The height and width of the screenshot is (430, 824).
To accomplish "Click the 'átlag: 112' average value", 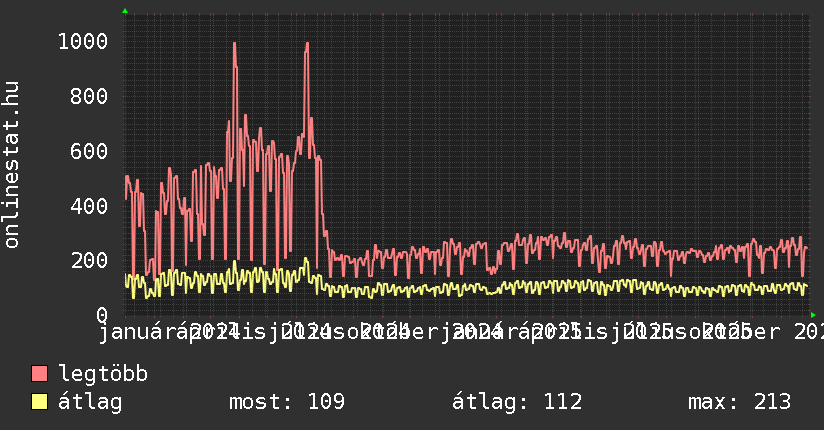I will [x=517, y=402].
